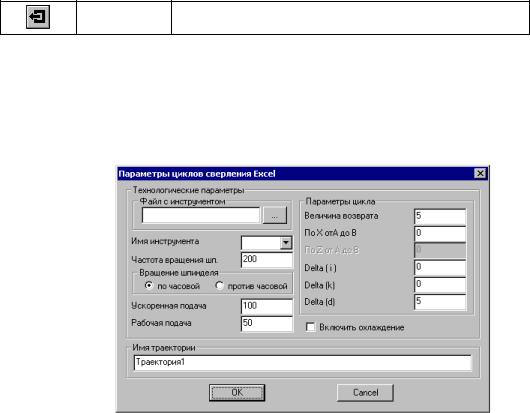
Task: Click Имя траектории text field
Action: pos(303,363)
